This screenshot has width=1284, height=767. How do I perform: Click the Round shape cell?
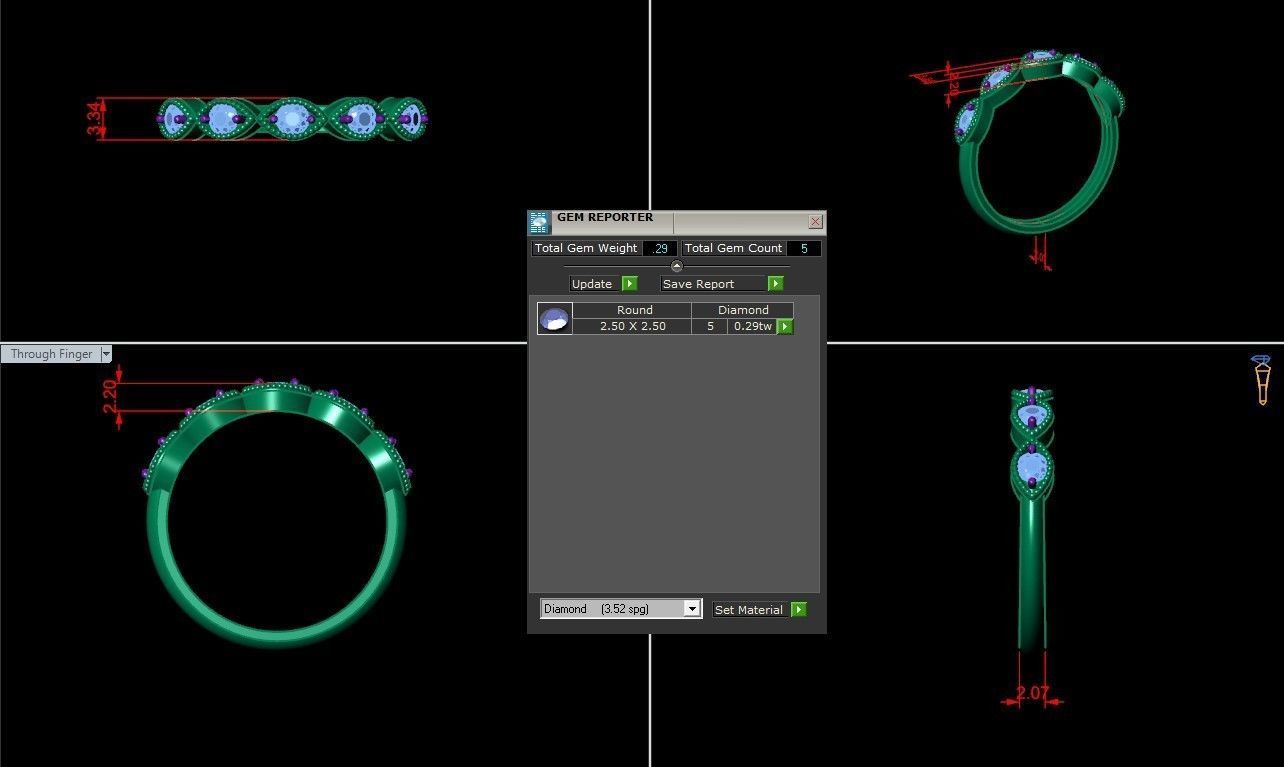click(634, 310)
